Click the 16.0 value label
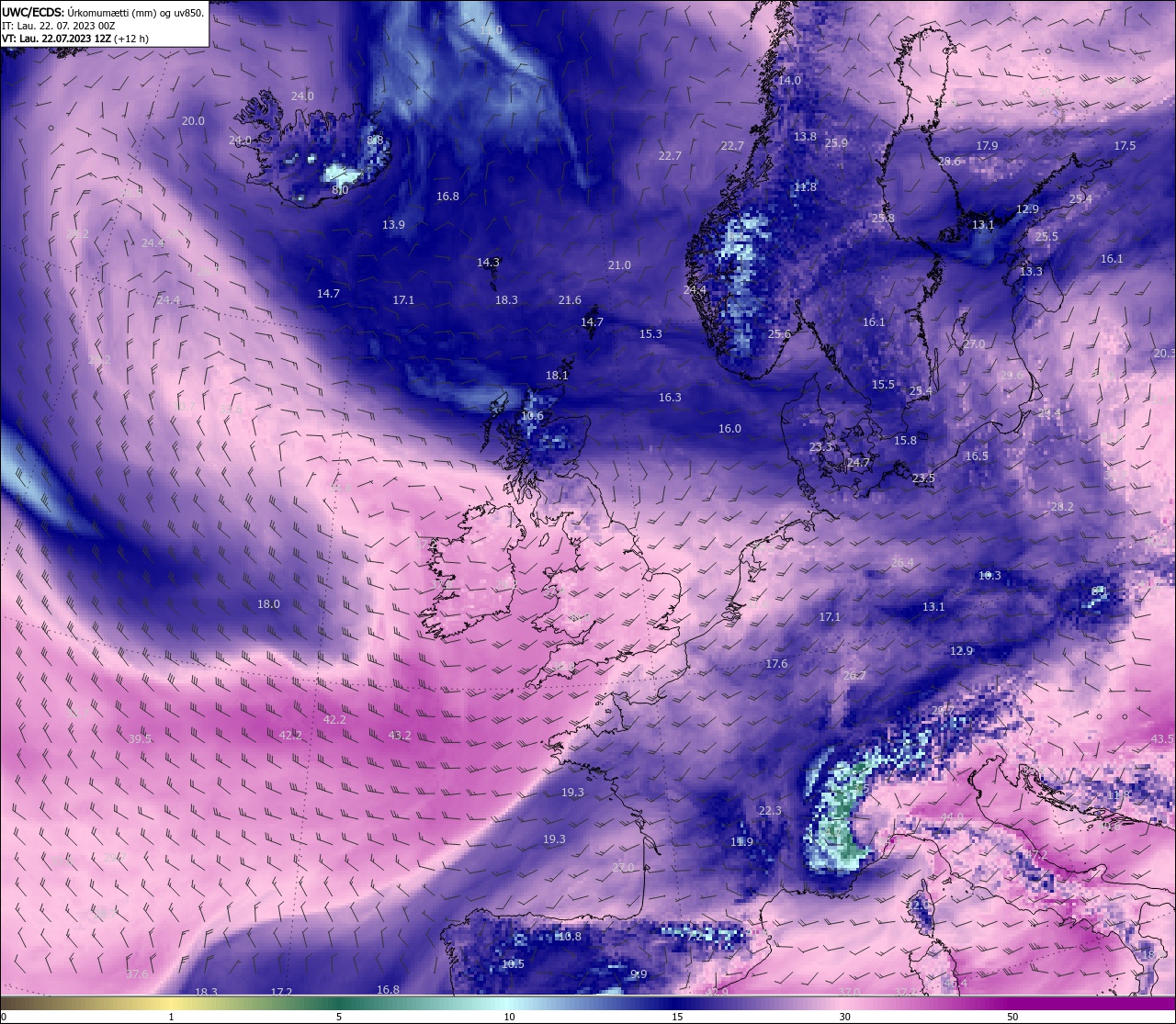The image size is (1176, 1024). coord(729,429)
